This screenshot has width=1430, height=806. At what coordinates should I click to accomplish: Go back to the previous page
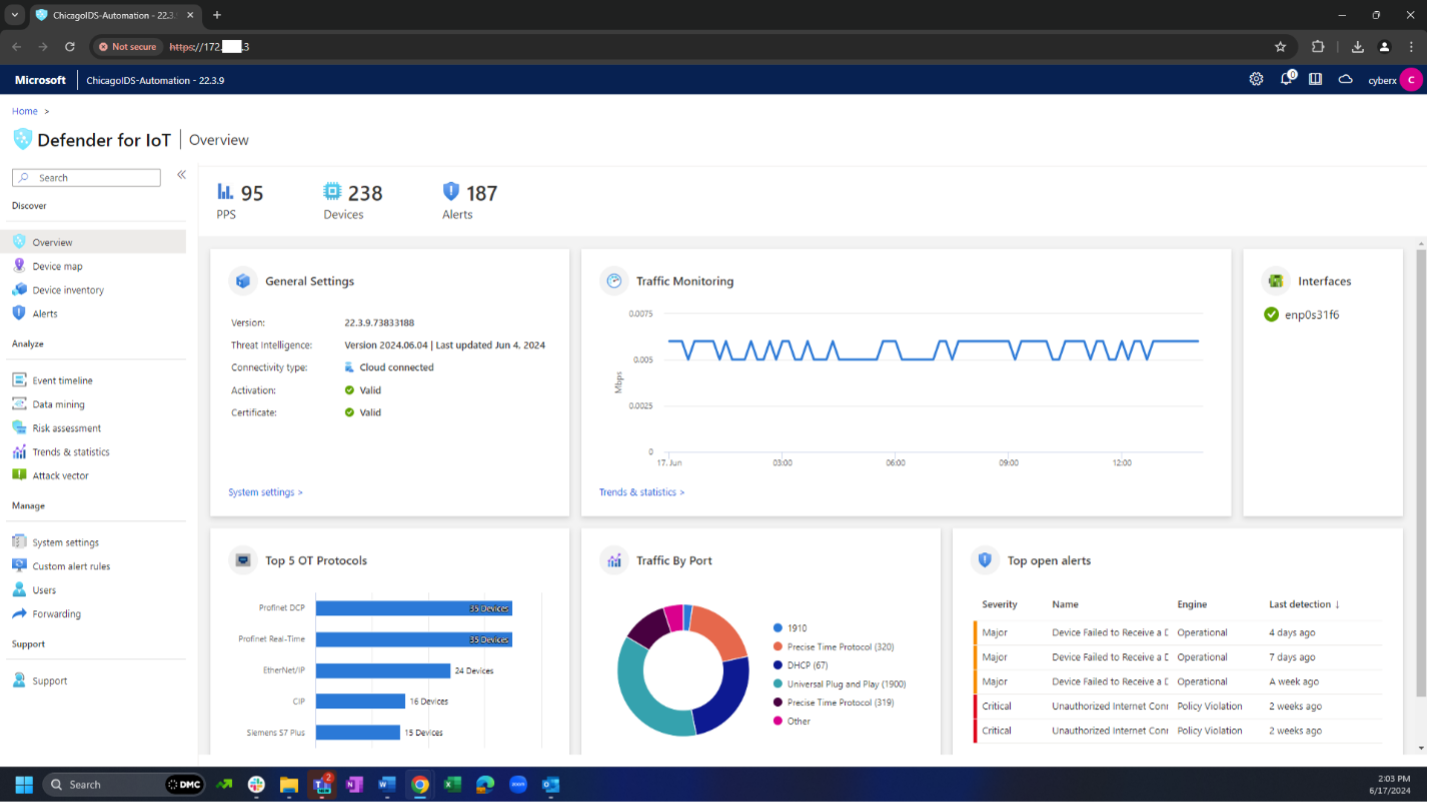pos(16,47)
